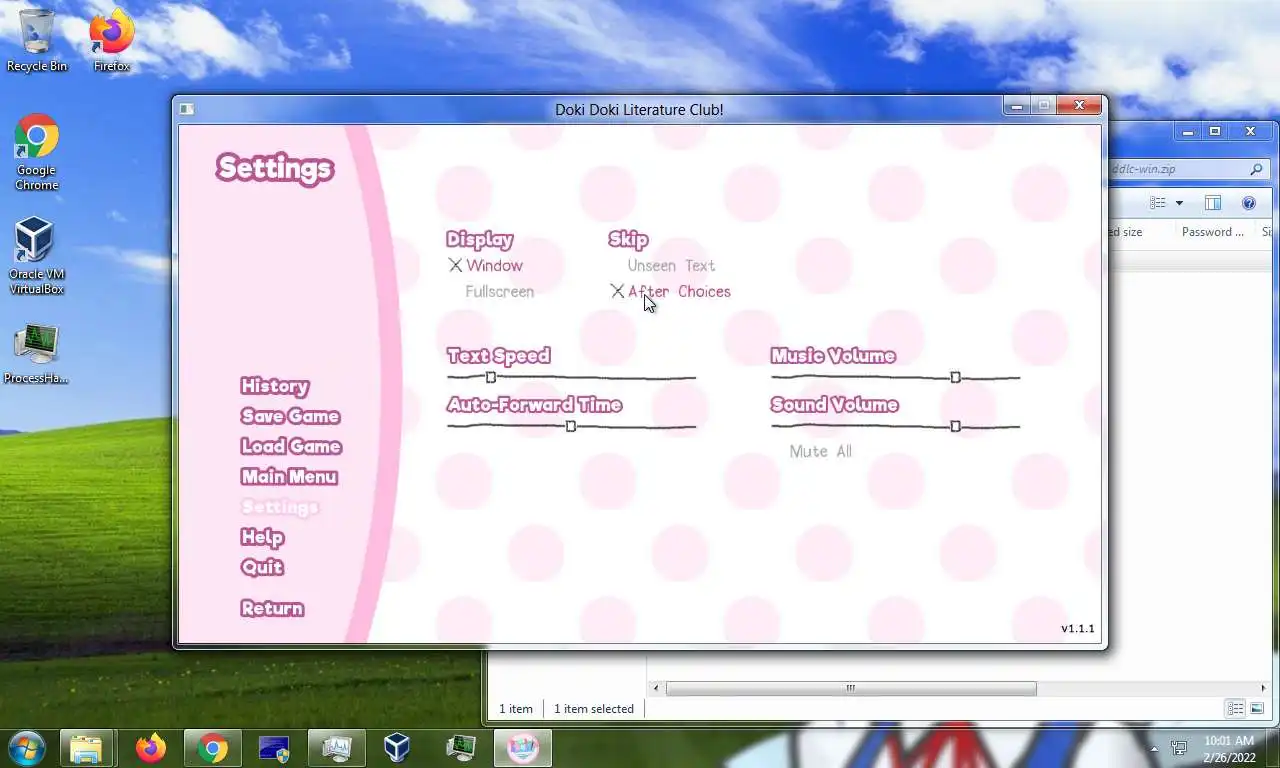Select the Oracle VM VirtualBox desktop icon
Image resolution: width=1280 pixels, height=768 pixels.
coord(36,256)
